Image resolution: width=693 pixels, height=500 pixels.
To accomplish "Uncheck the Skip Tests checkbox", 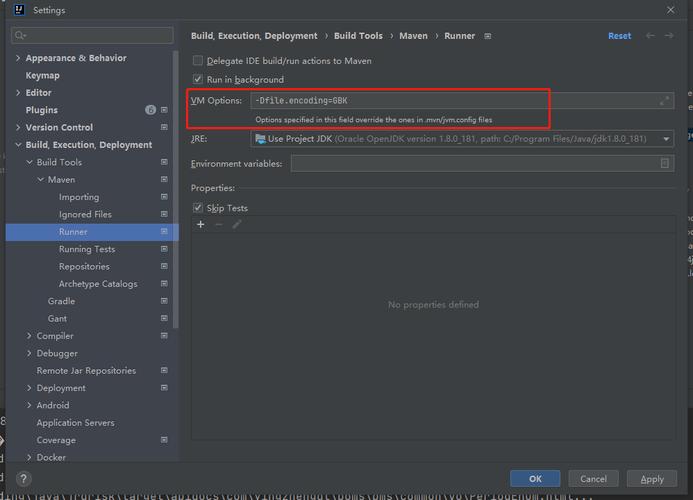I will coord(198,208).
